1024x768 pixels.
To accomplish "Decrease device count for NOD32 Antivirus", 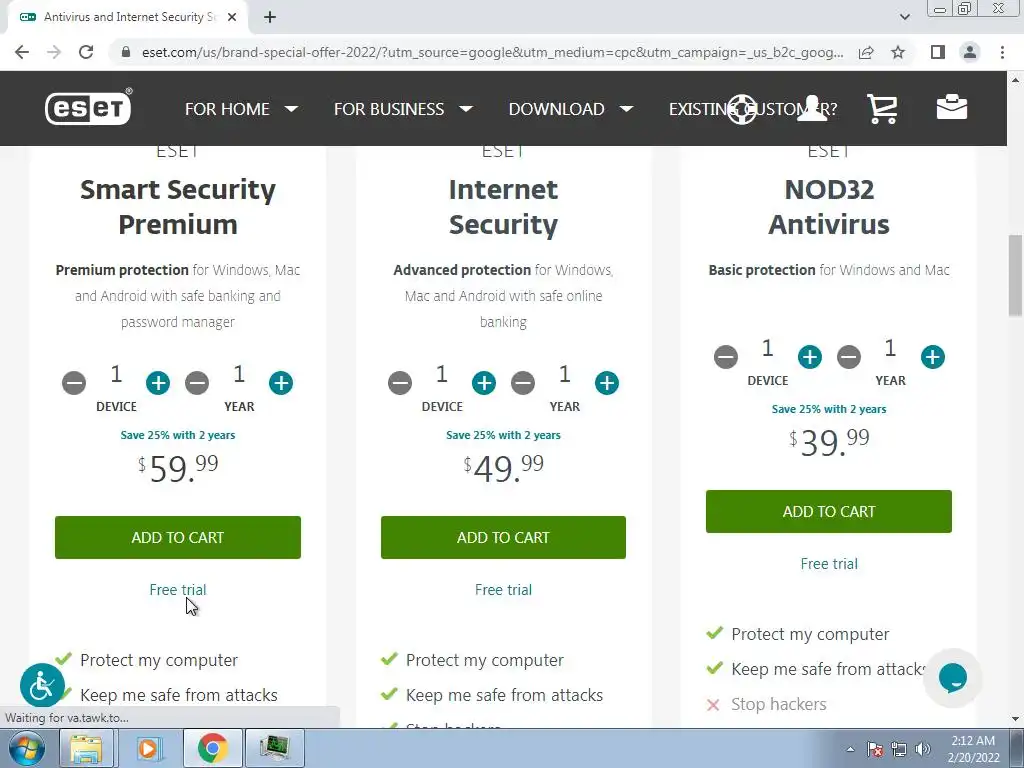I will [726, 357].
